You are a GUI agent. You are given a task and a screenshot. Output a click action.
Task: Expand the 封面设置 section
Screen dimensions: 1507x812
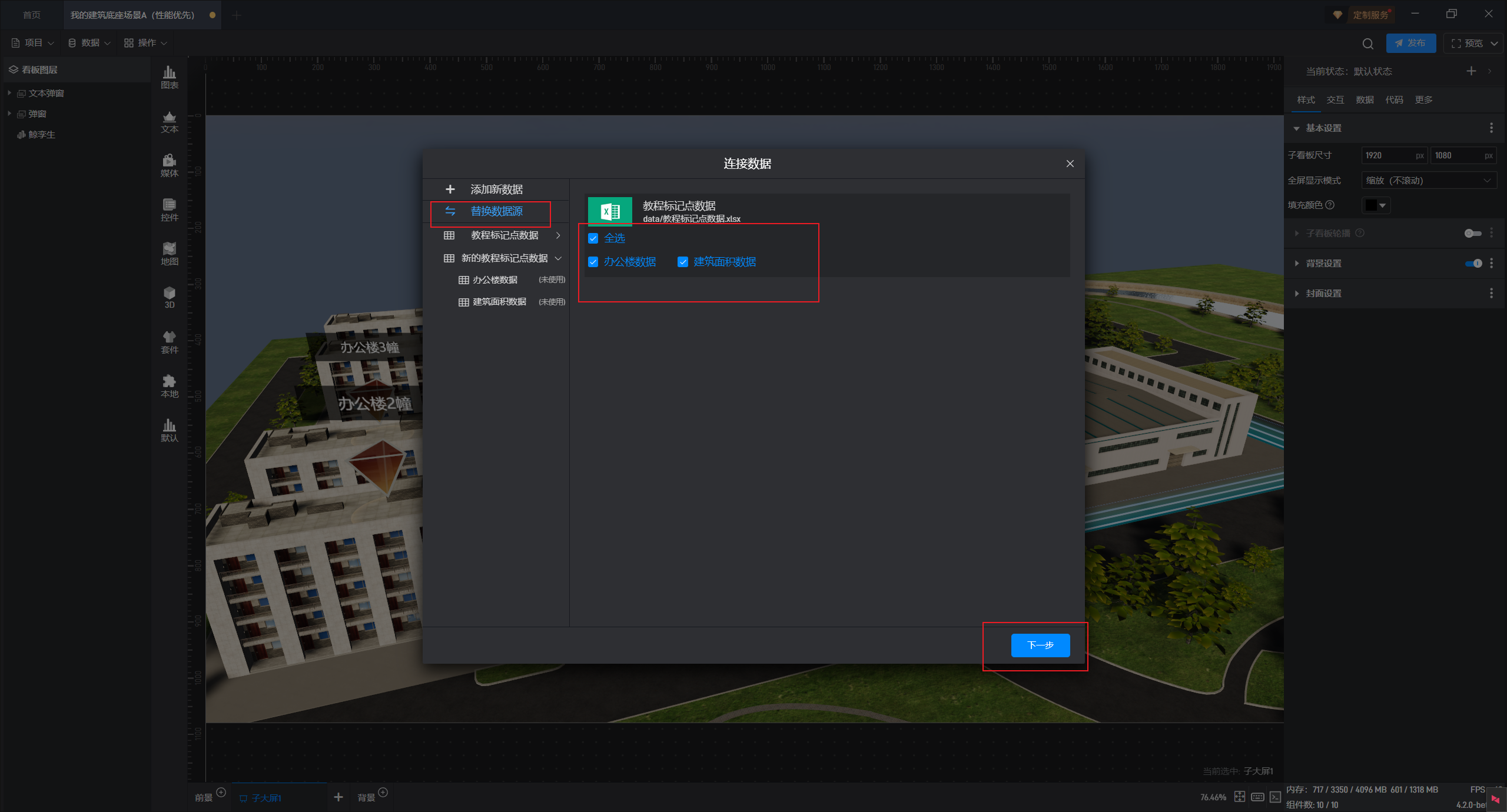point(1323,293)
